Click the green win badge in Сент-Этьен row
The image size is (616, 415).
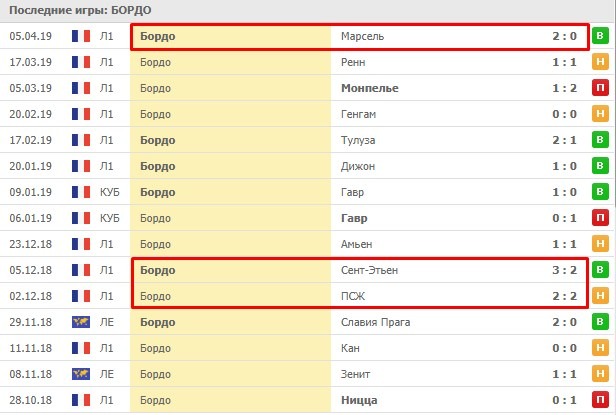coord(600,270)
